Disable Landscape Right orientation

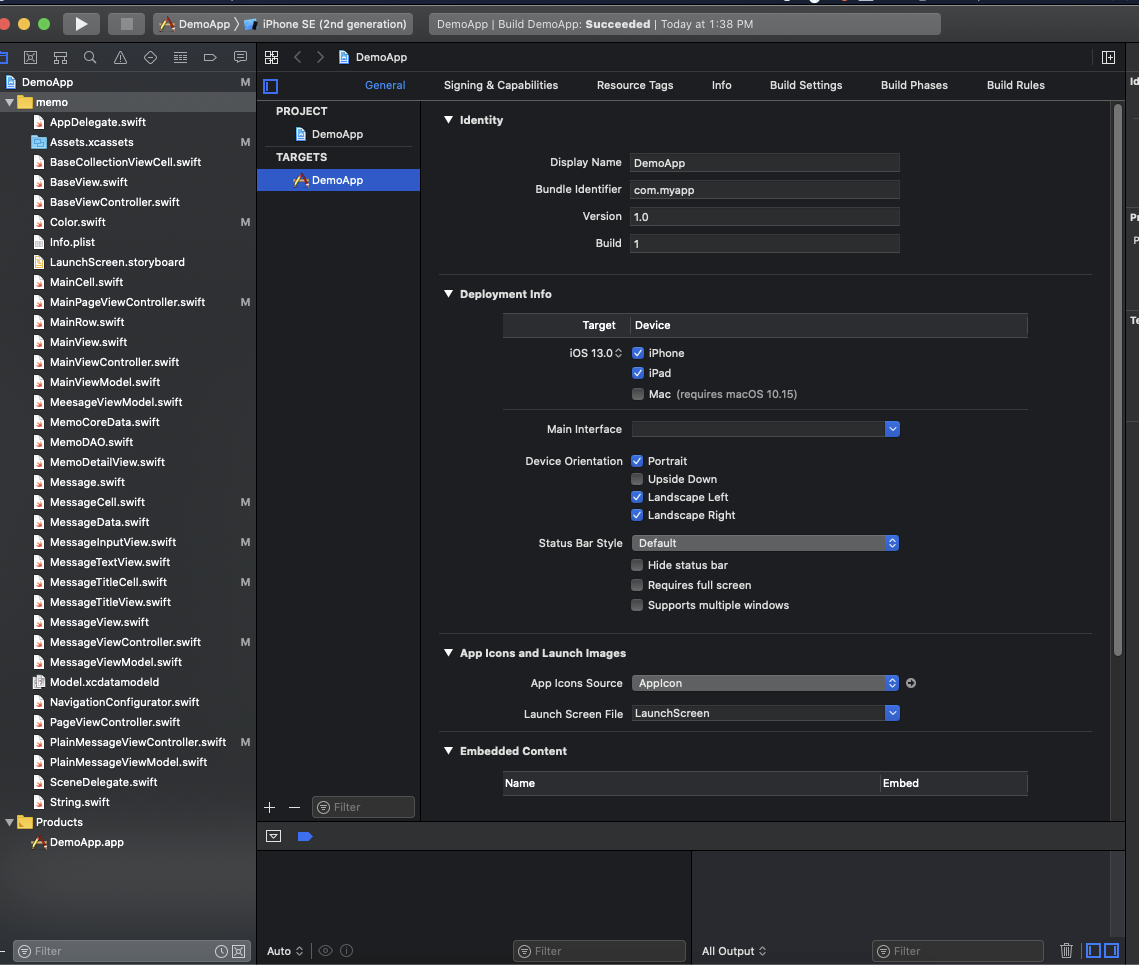pos(637,515)
